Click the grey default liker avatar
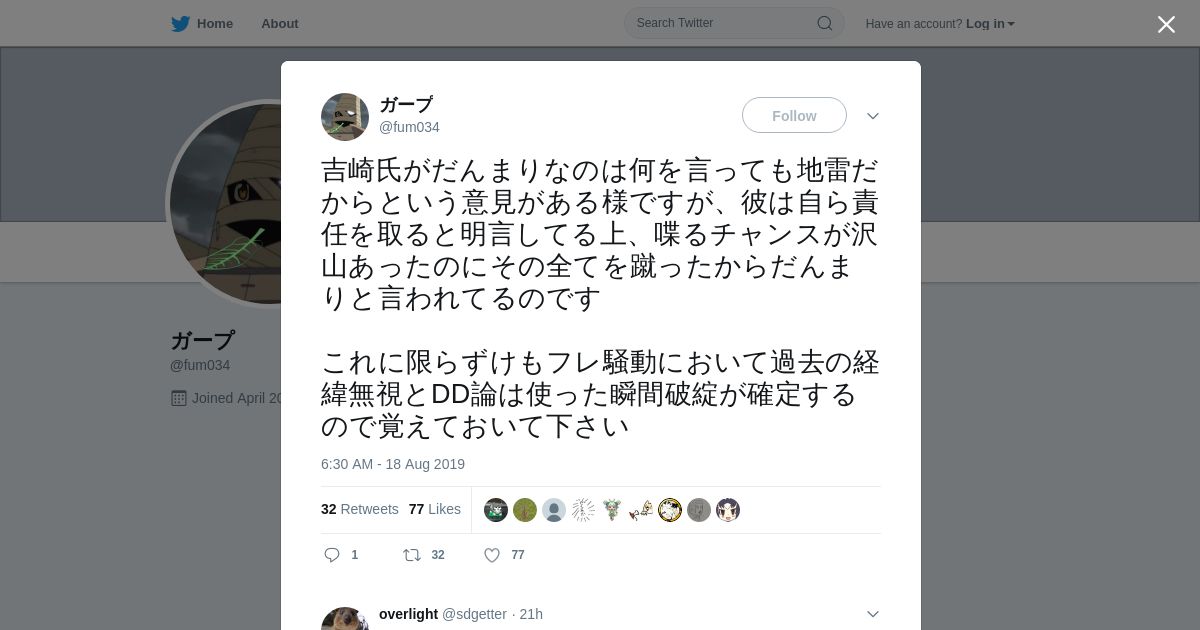This screenshot has width=1200, height=630. point(554,510)
